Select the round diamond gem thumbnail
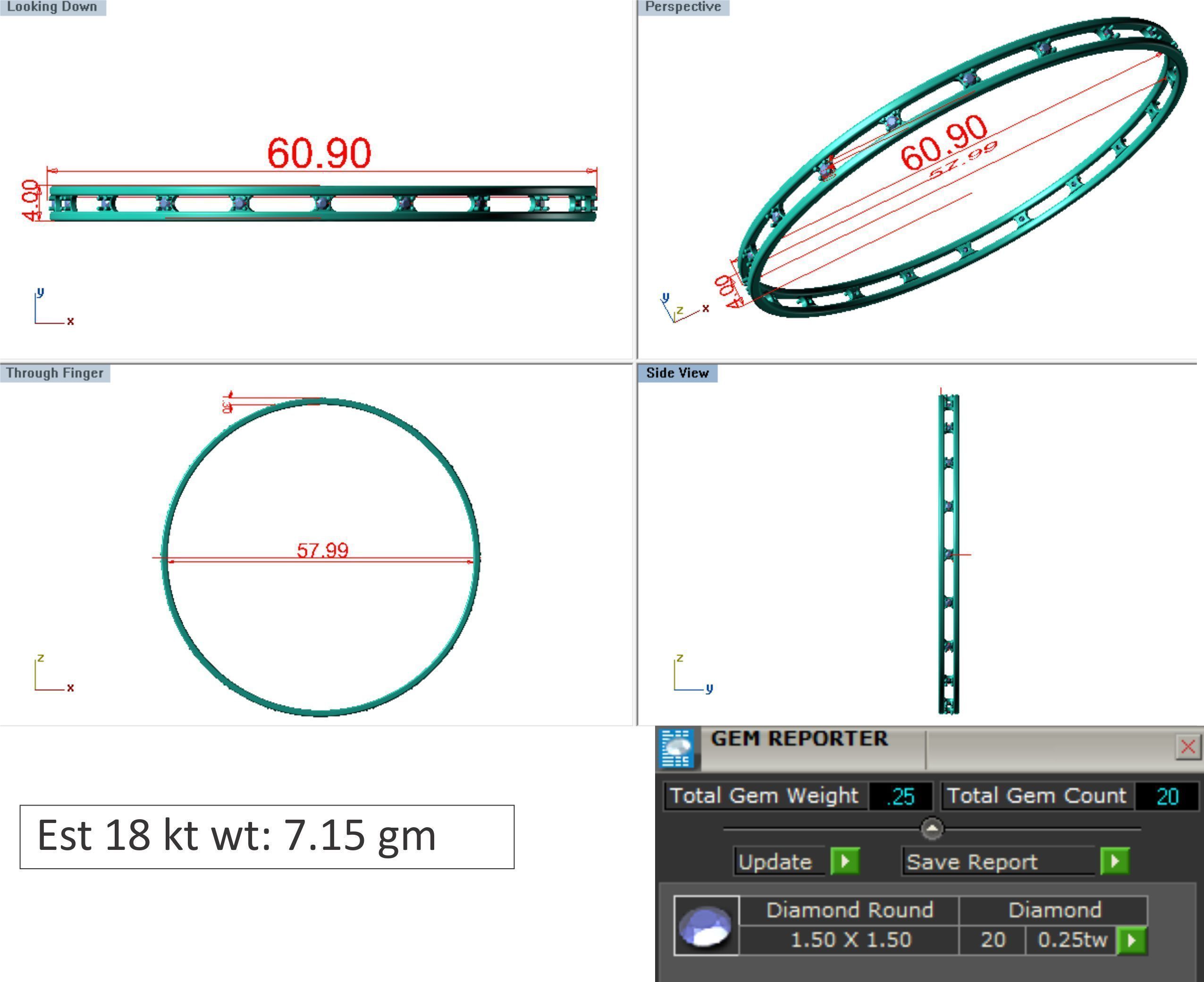 pyautogui.click(x=706, y=926)
